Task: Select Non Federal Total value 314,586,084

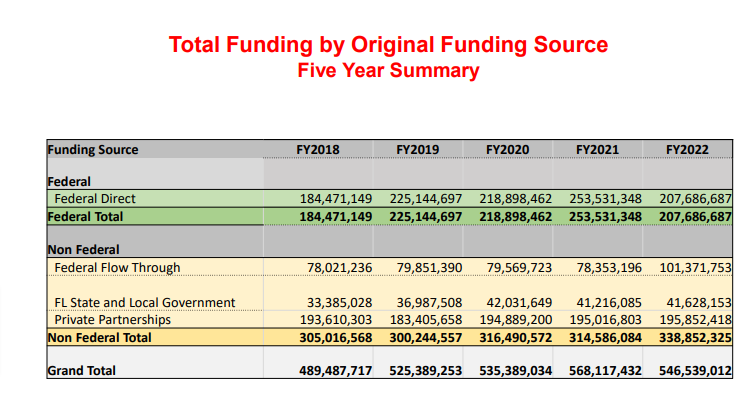Action: [x=605, y=338]
